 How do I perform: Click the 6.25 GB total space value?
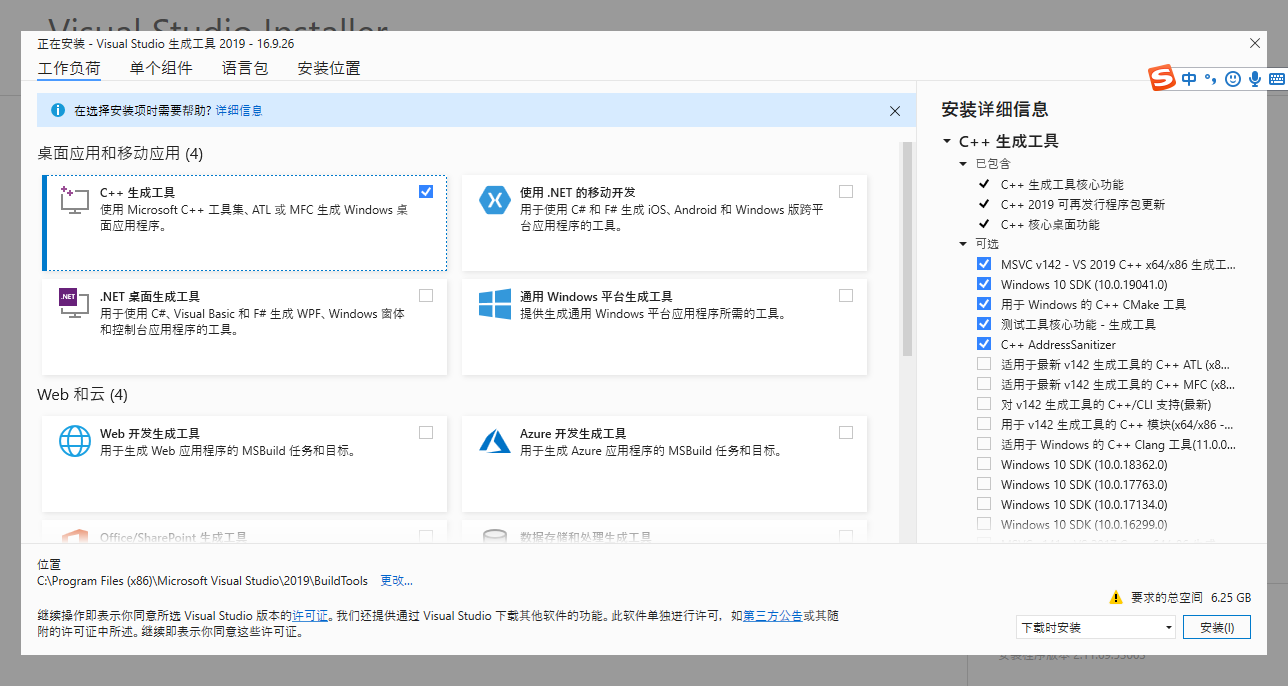1231,597
